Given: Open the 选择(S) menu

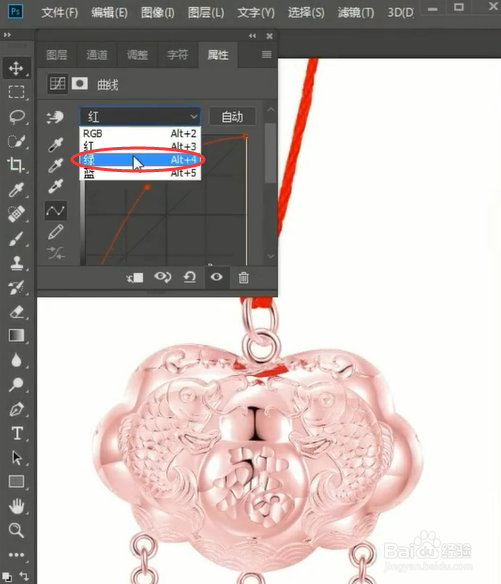Looking at the screenshot, I should point(306,13).
